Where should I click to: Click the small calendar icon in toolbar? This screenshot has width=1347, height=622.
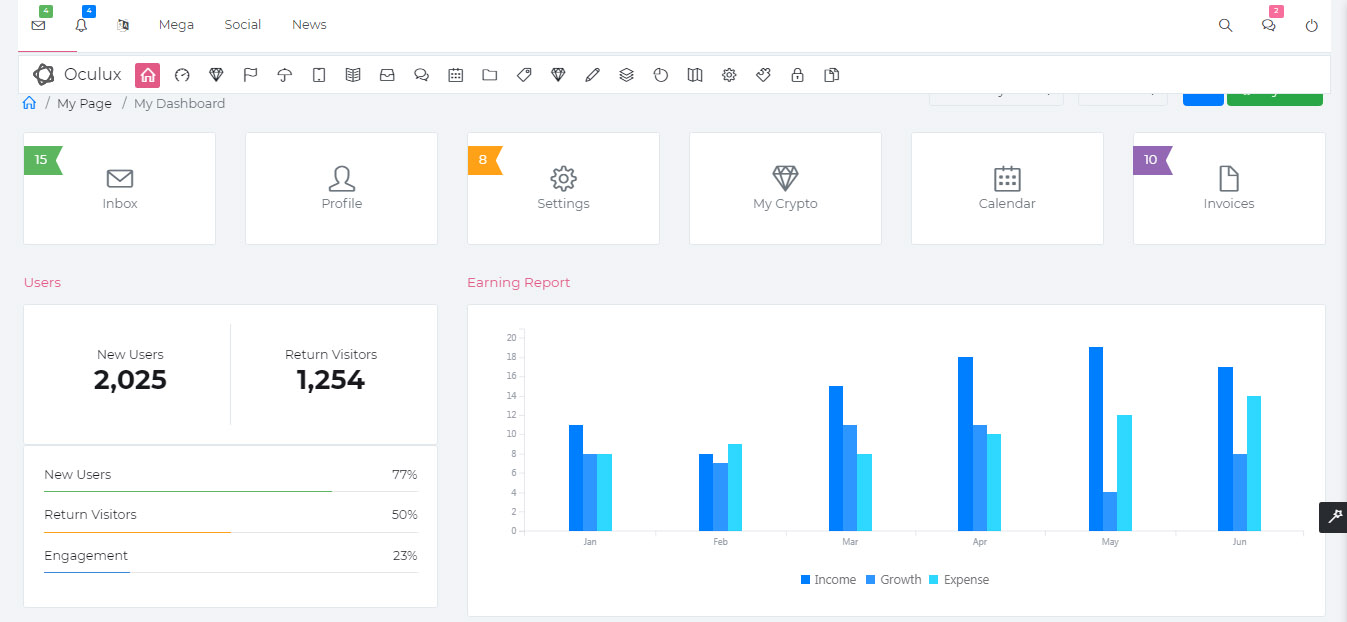pyautogui.click(x=455, y=75)
